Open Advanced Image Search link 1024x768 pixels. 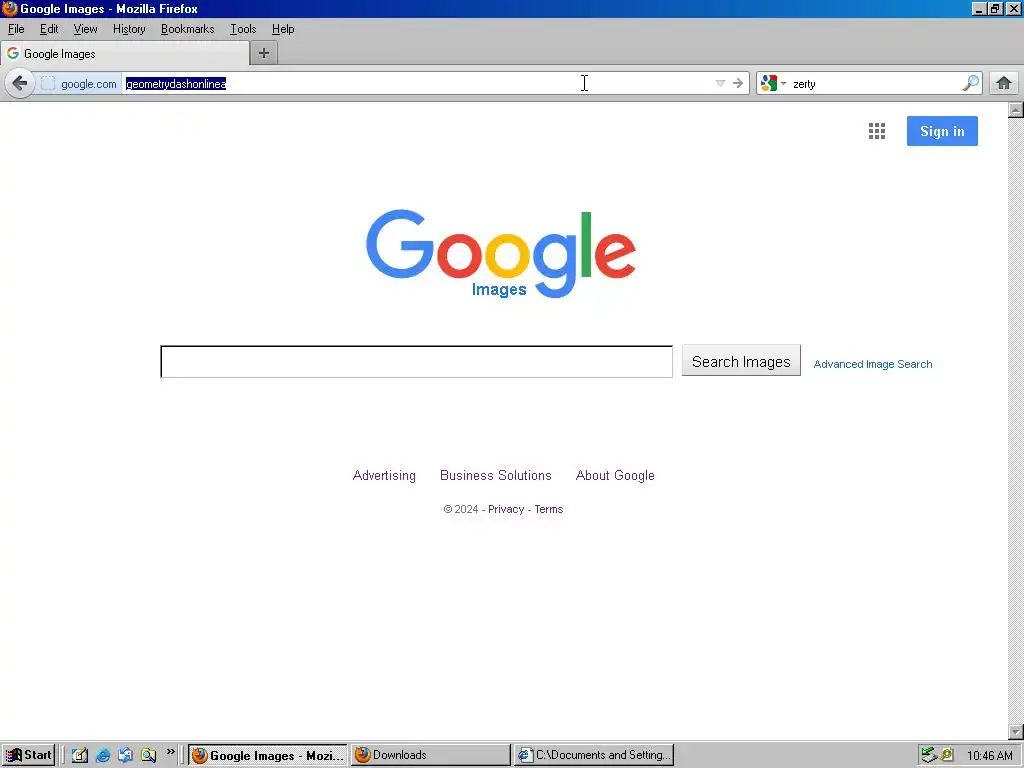click(872, 364)
